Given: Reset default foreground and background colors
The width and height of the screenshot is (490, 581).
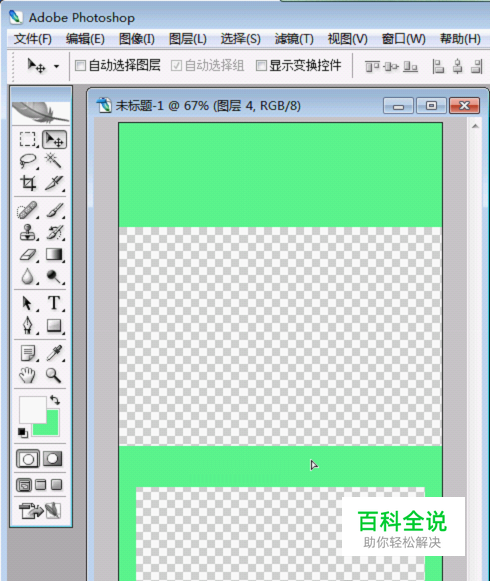Looking at the screenshot, I should click(x=23, y=432).
